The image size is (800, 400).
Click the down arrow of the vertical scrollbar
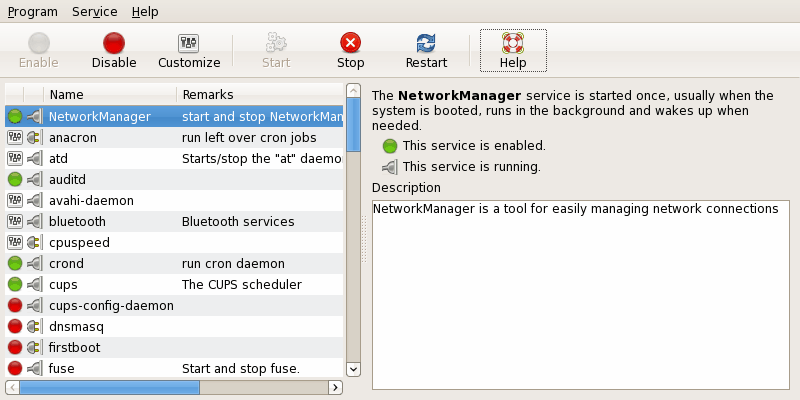click(353, 369)
